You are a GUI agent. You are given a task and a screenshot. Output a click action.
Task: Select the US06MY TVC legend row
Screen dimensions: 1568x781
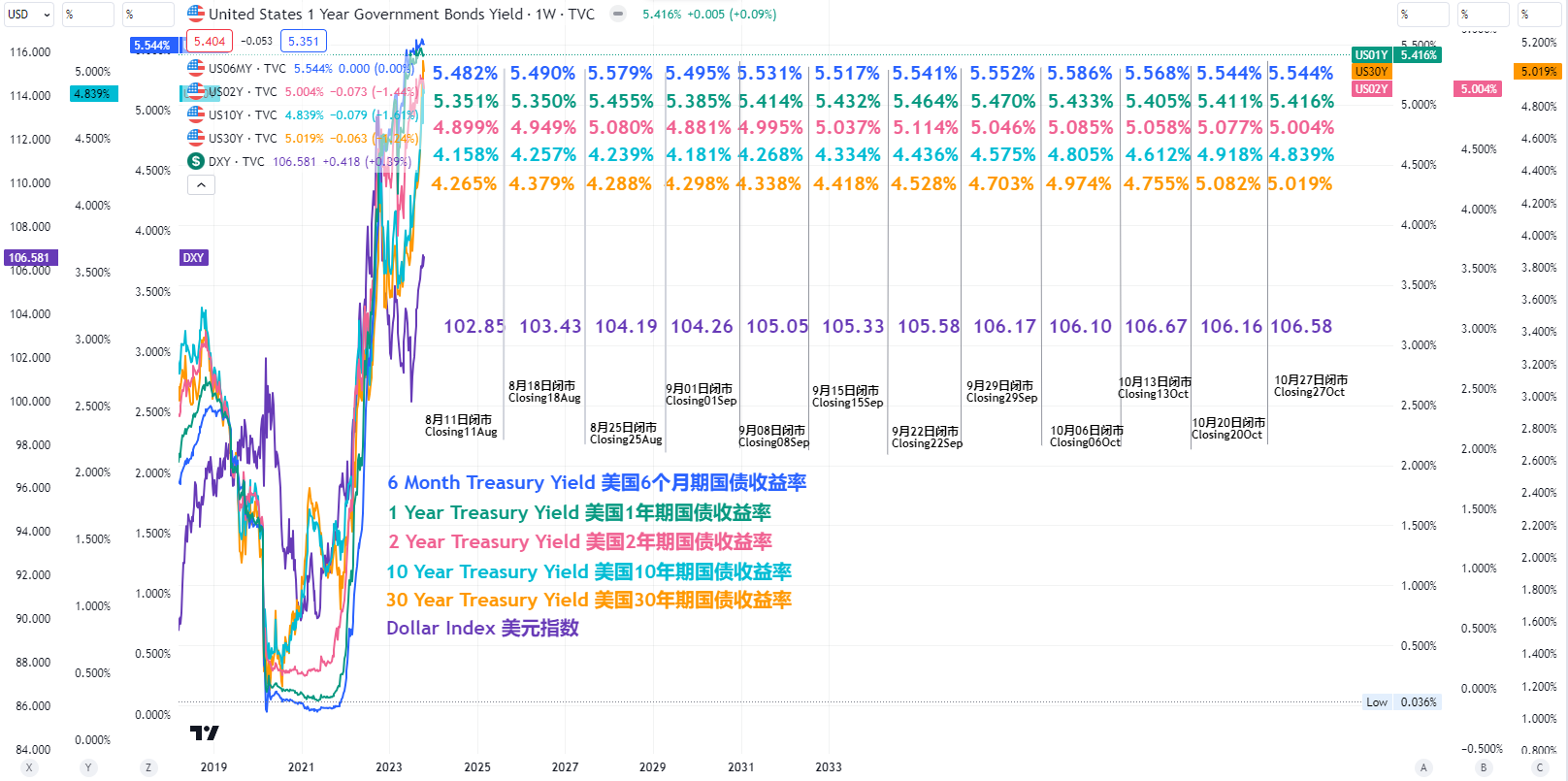302,68
